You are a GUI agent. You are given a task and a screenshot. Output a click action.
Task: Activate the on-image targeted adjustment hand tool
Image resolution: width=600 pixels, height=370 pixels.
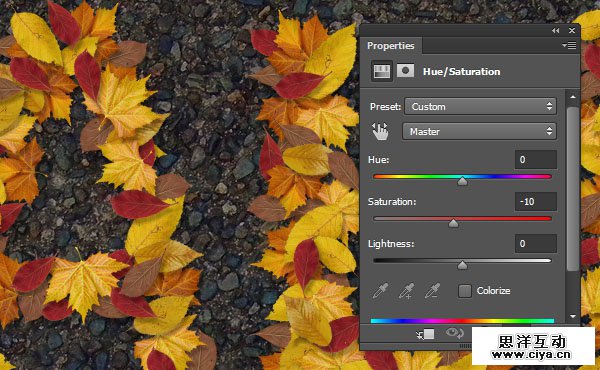click(x=380, y=131)
